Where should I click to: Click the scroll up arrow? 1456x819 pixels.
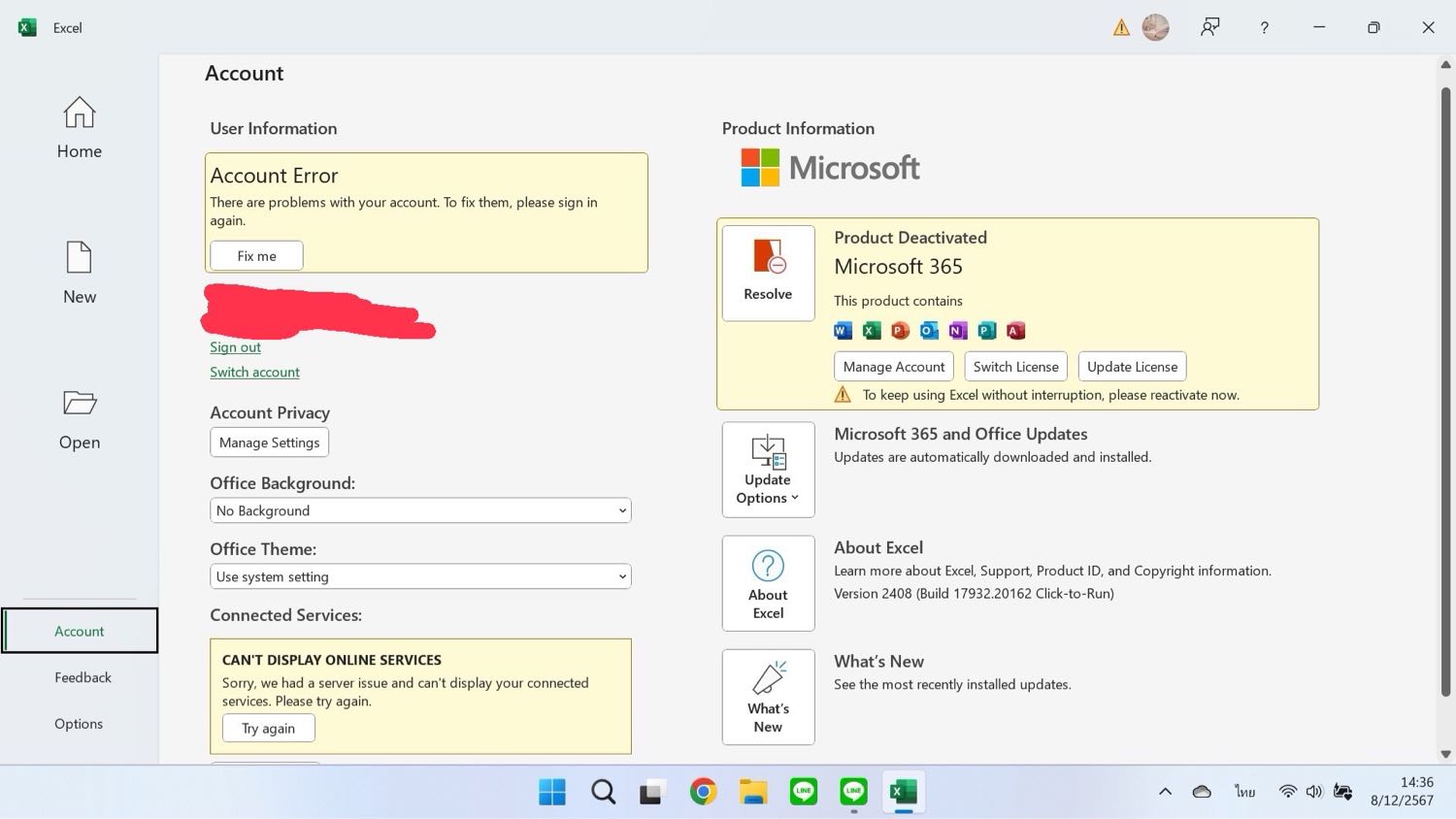(x=1445, y=65)
